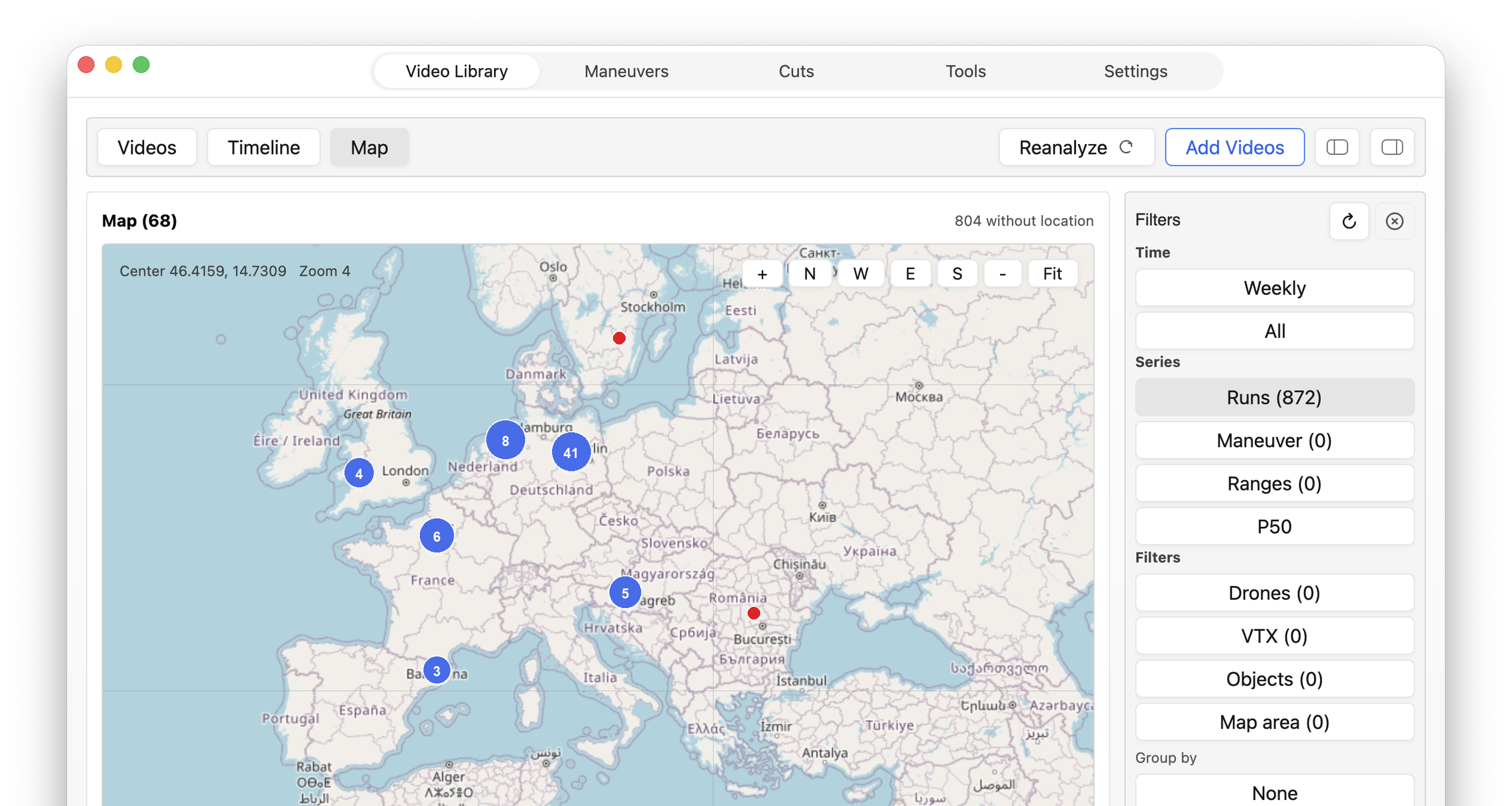Screen dimensions: 1512x806
Task: Click the 'Map (68)' heading
Action: 139,221
